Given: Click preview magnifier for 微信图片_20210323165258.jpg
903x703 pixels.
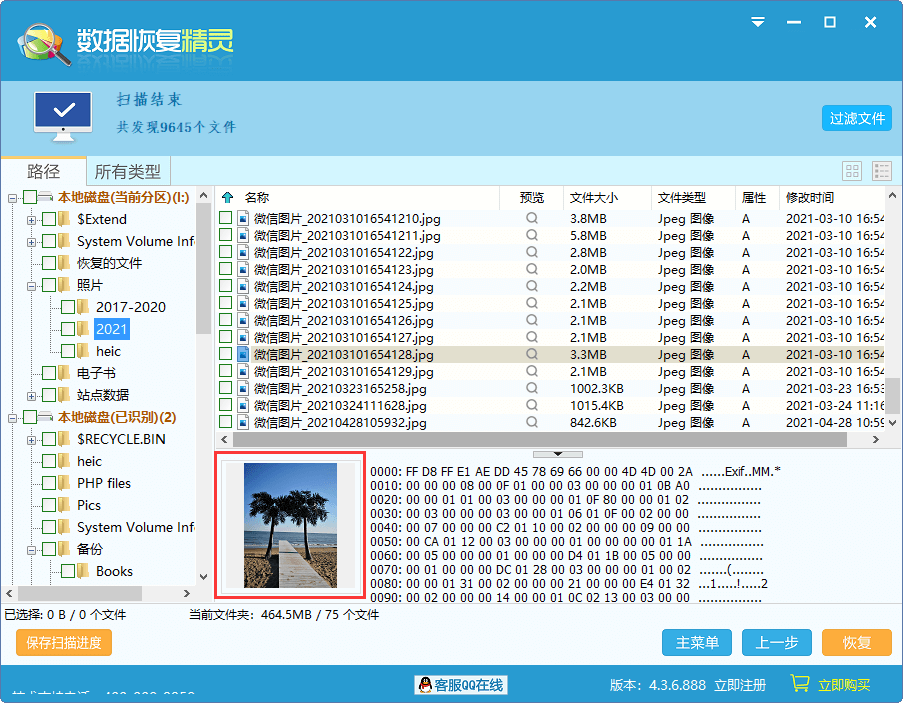Looking at the screenshot, I should click(532, 388).
